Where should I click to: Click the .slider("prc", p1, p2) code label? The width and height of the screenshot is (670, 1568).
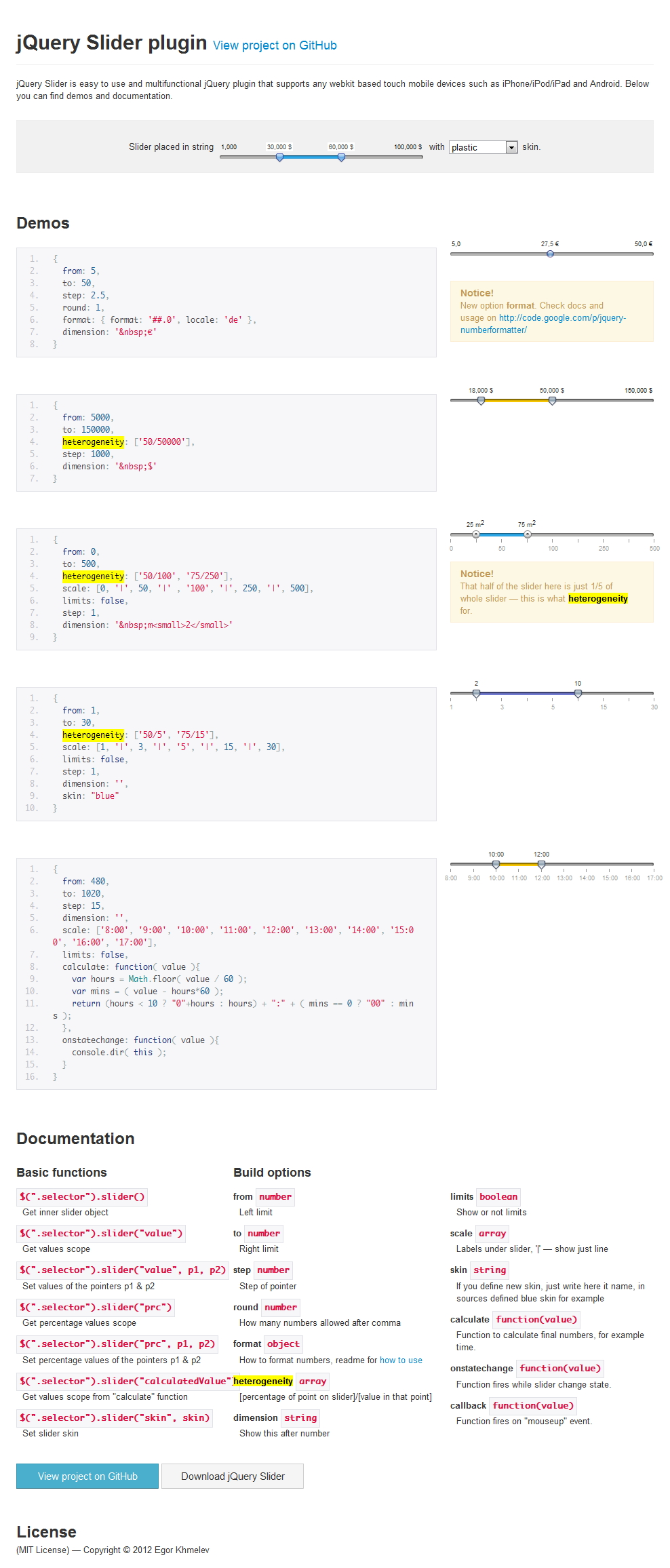tap(117, 1344)
